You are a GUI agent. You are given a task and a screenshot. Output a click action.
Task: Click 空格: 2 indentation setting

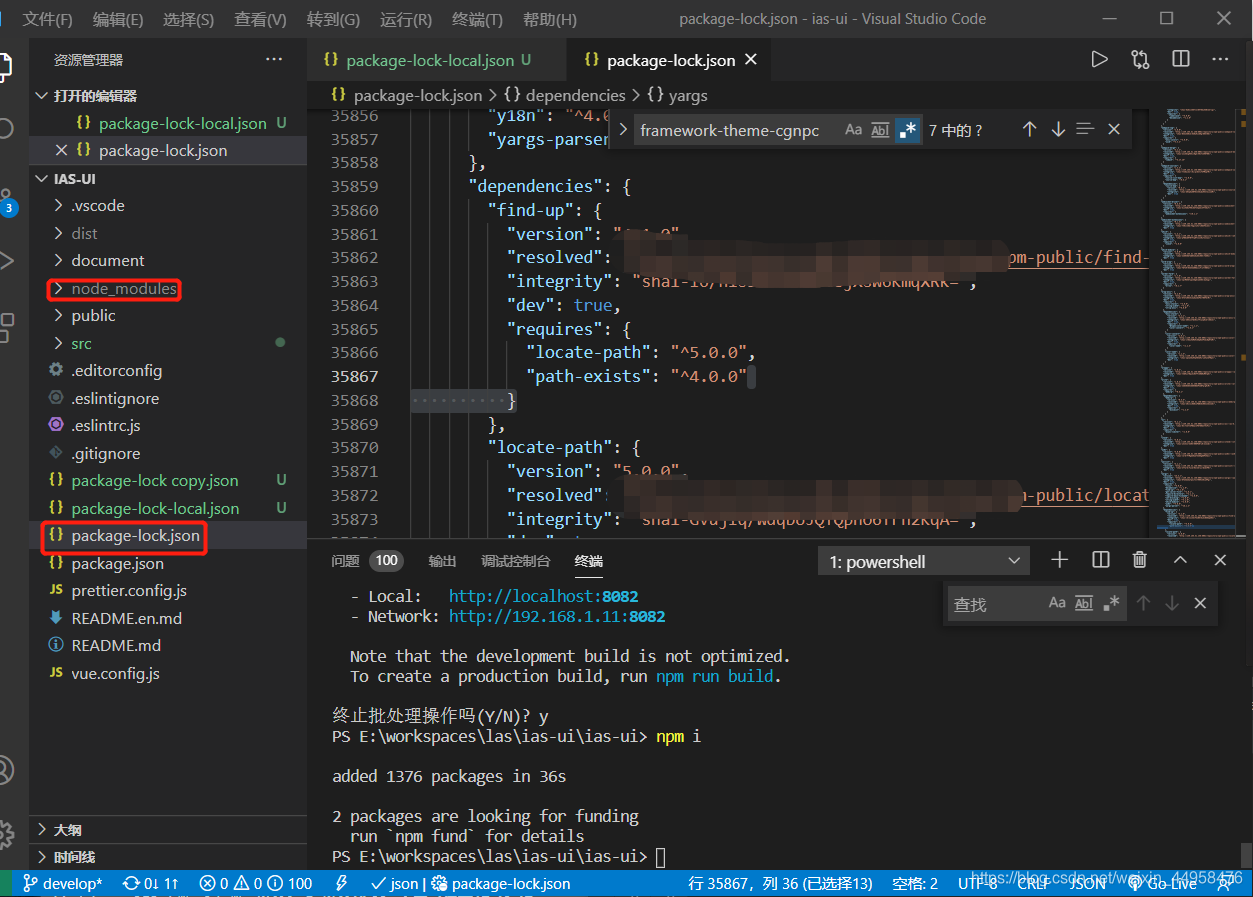(915, 883)
